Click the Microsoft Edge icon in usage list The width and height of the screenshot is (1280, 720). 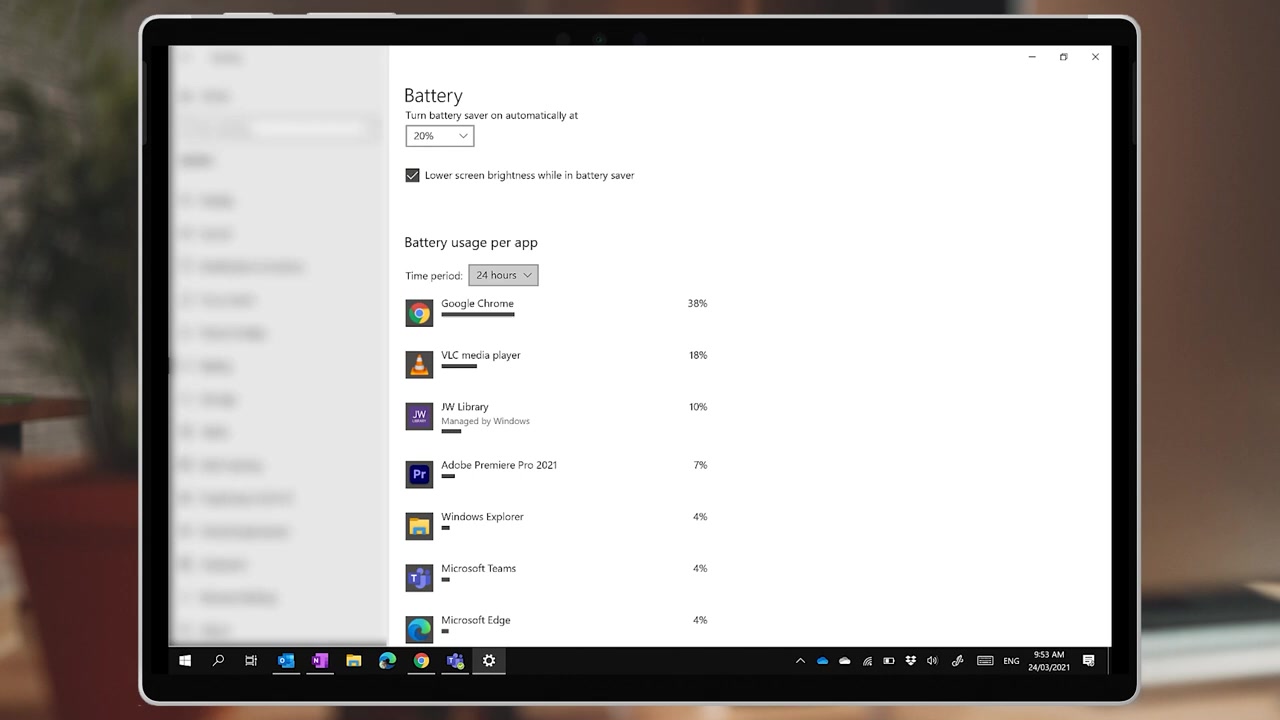coord(419,629)
